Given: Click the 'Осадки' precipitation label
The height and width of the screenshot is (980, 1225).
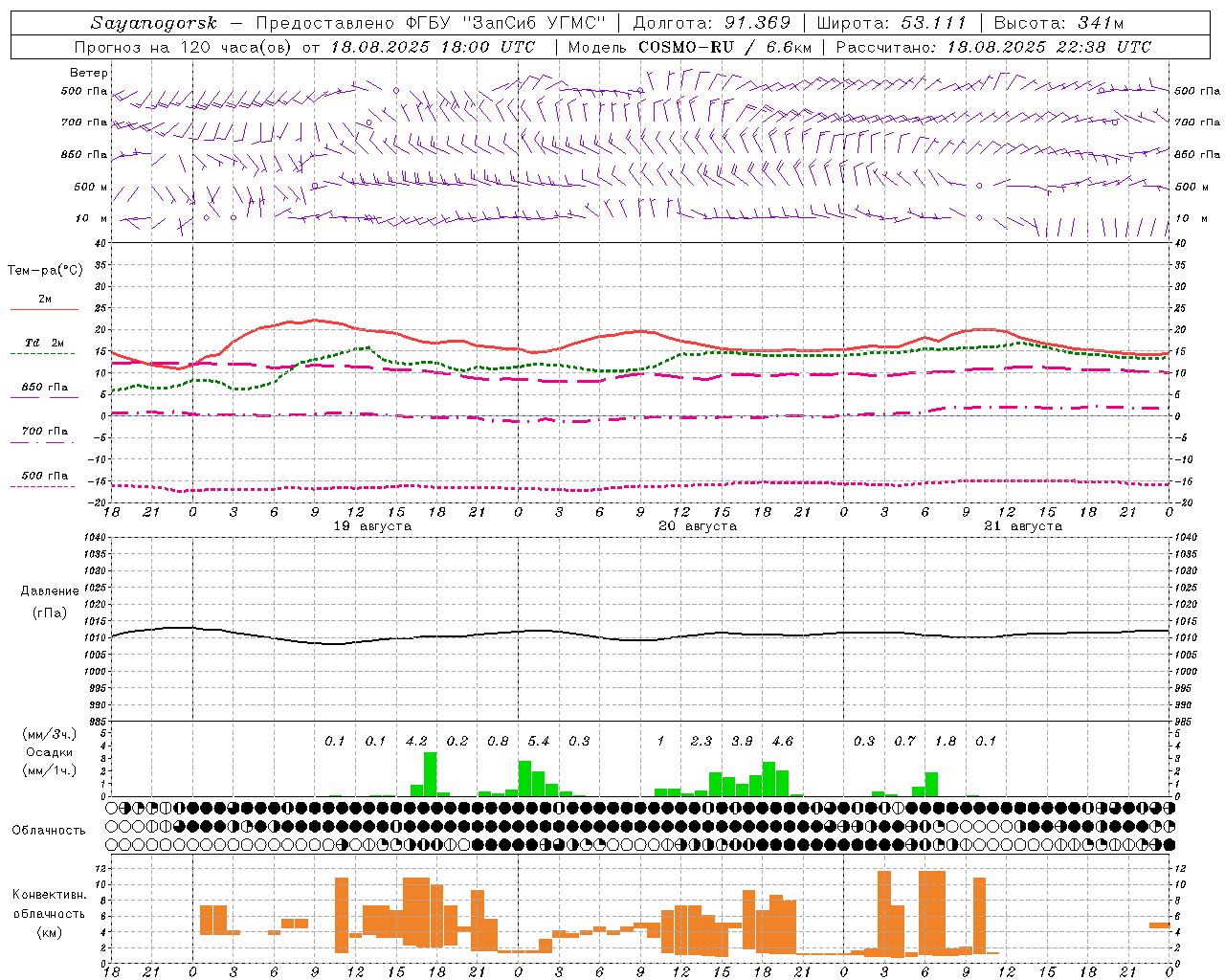Looking at the screenshot, I should (x=49, y=752).
